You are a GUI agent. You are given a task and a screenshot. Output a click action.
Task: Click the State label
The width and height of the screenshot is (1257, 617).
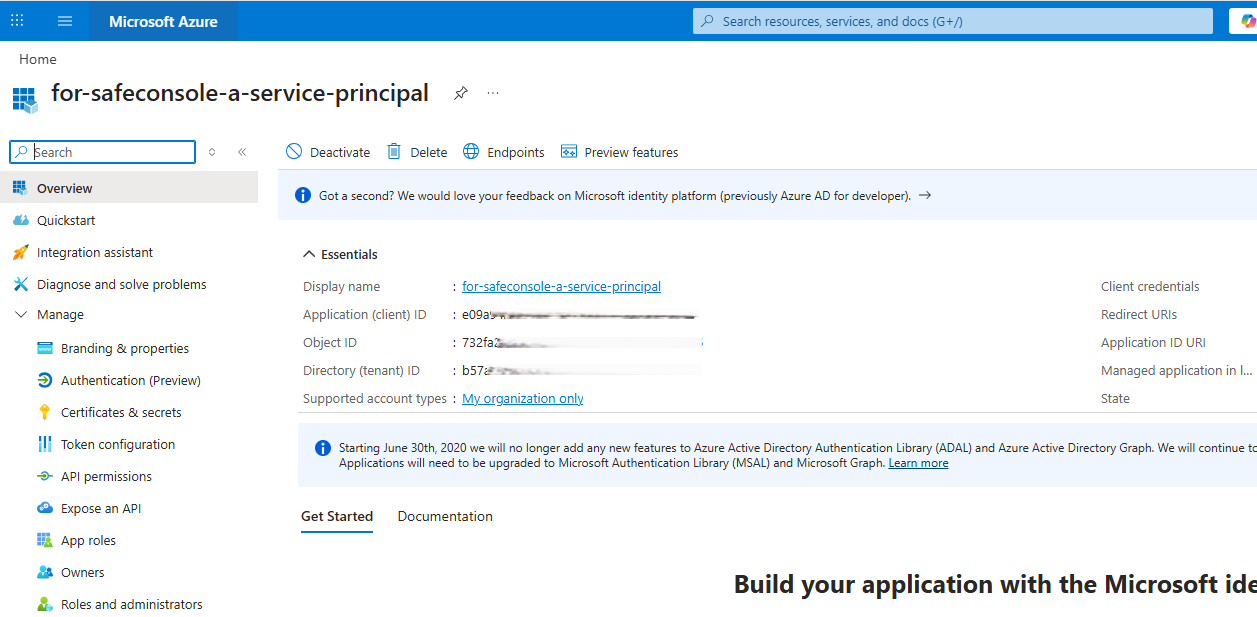pyautogui.click(x=1115, y=398)
